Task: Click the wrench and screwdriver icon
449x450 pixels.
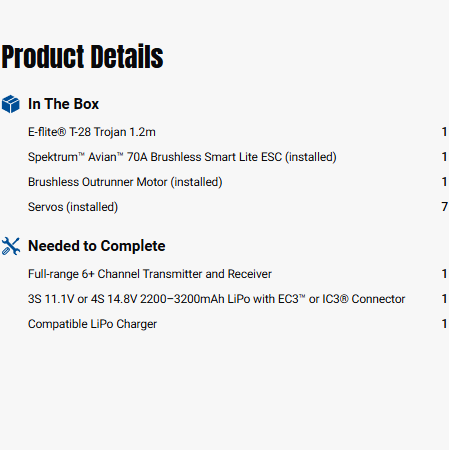Action: point(11,246)
